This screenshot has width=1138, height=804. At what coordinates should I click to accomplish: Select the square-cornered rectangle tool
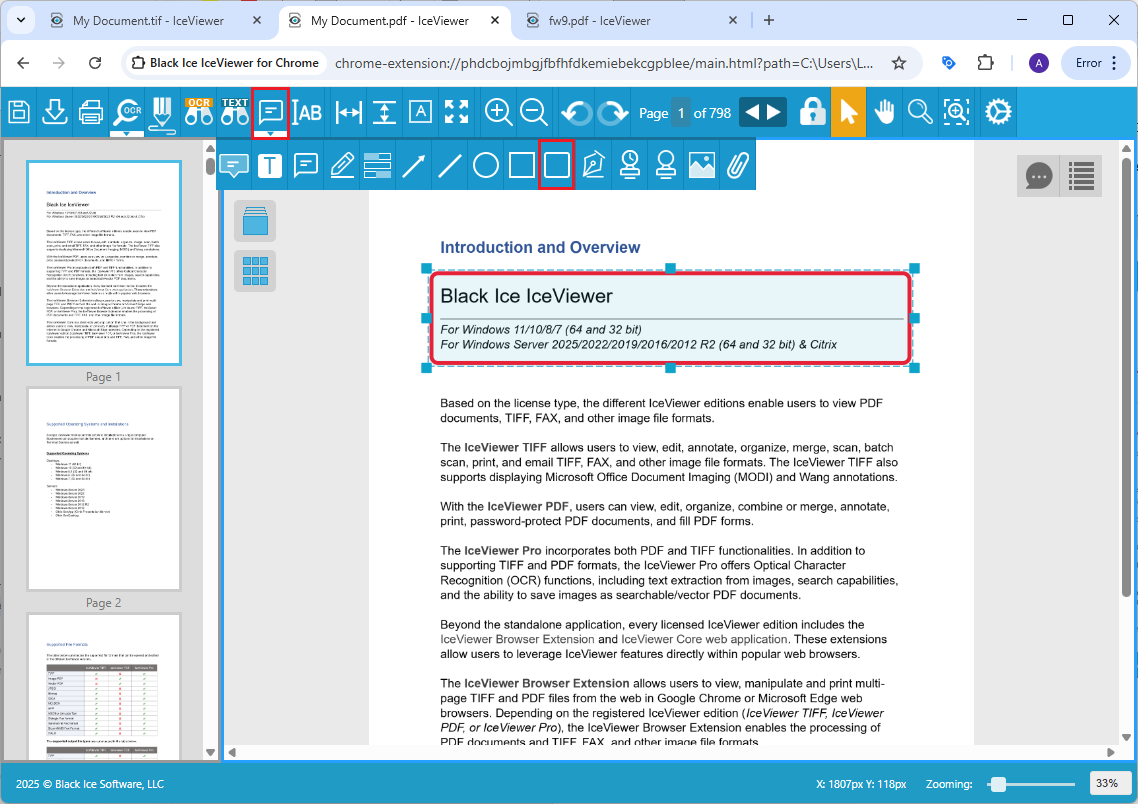[x=522, y=165]
